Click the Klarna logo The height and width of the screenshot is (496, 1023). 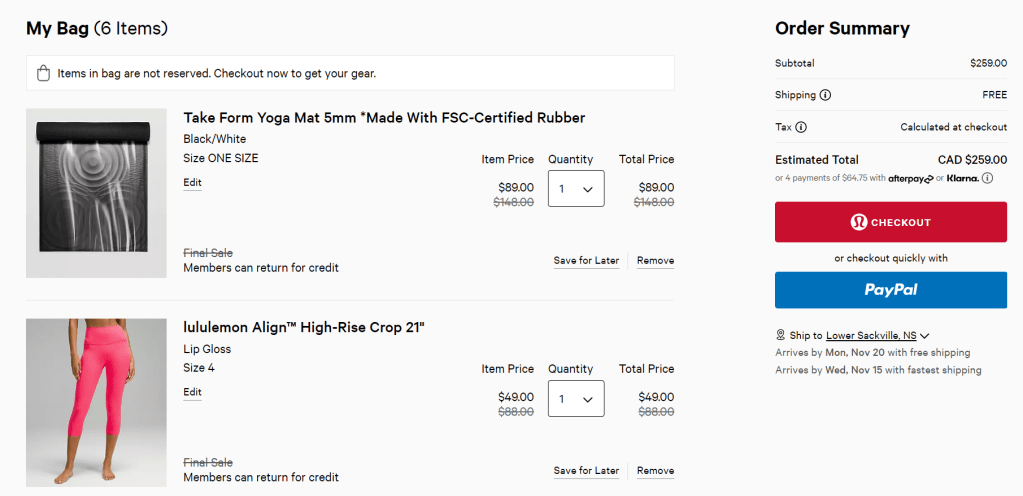point(962,178)
